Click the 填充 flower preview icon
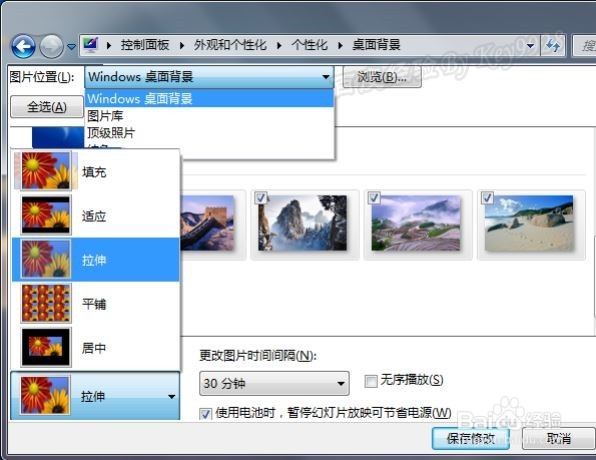596x460 pixels. (x=46, y=171)
